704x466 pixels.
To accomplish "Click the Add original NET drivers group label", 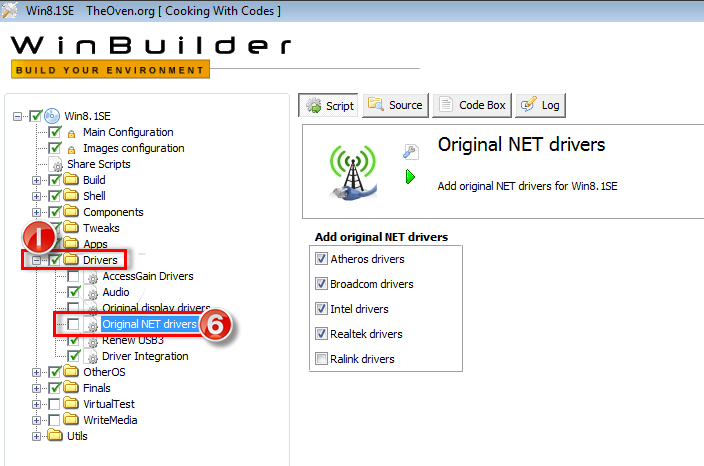I will (x=381, y=237).
